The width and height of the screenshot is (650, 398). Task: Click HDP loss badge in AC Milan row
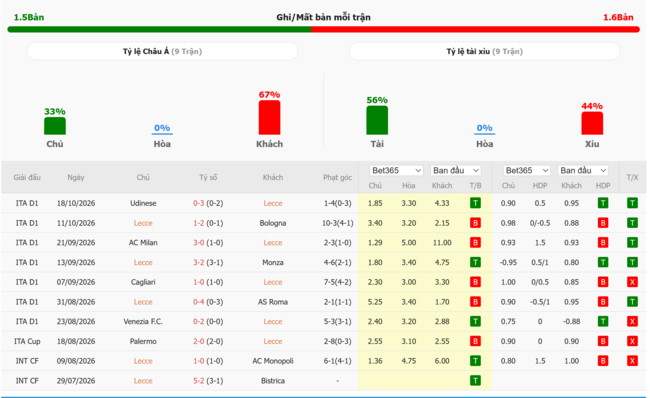click(x=603, y=243)
